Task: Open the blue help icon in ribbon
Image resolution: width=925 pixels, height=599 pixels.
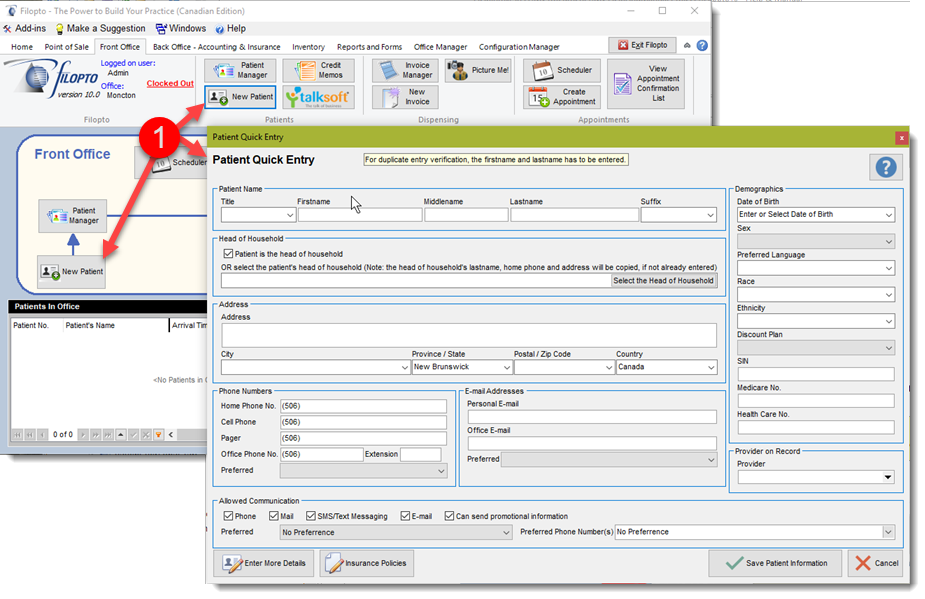Action: [x=702, y=45]
